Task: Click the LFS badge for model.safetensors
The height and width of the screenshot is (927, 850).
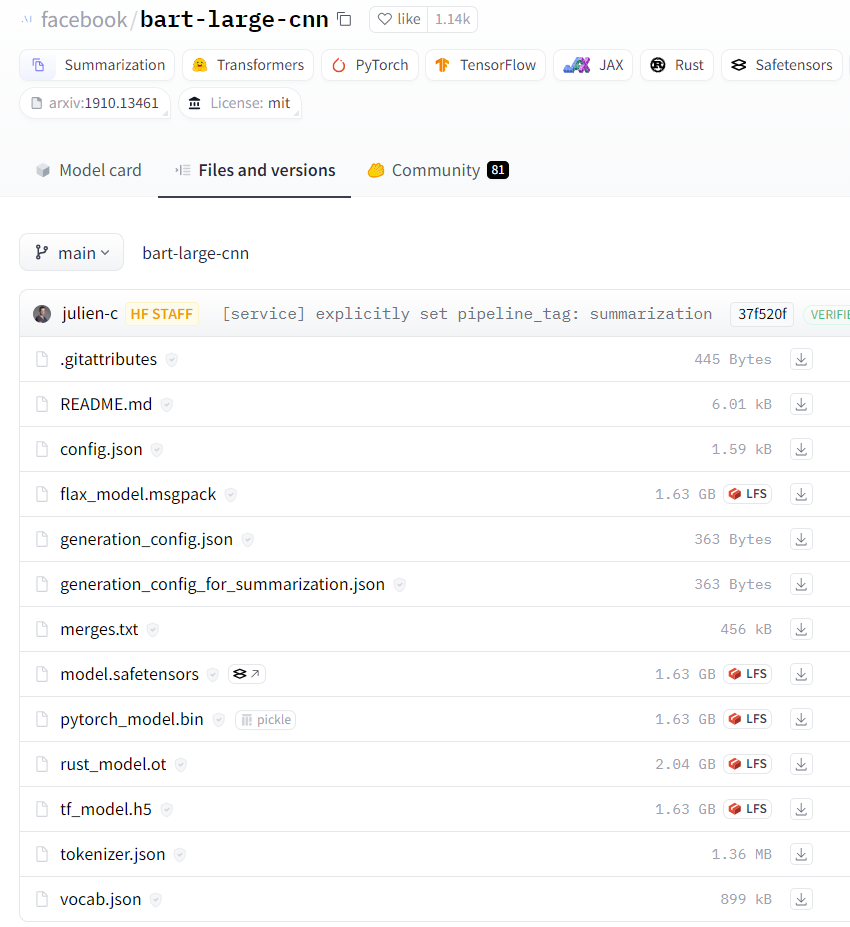Action: click(x=747, y=673)
